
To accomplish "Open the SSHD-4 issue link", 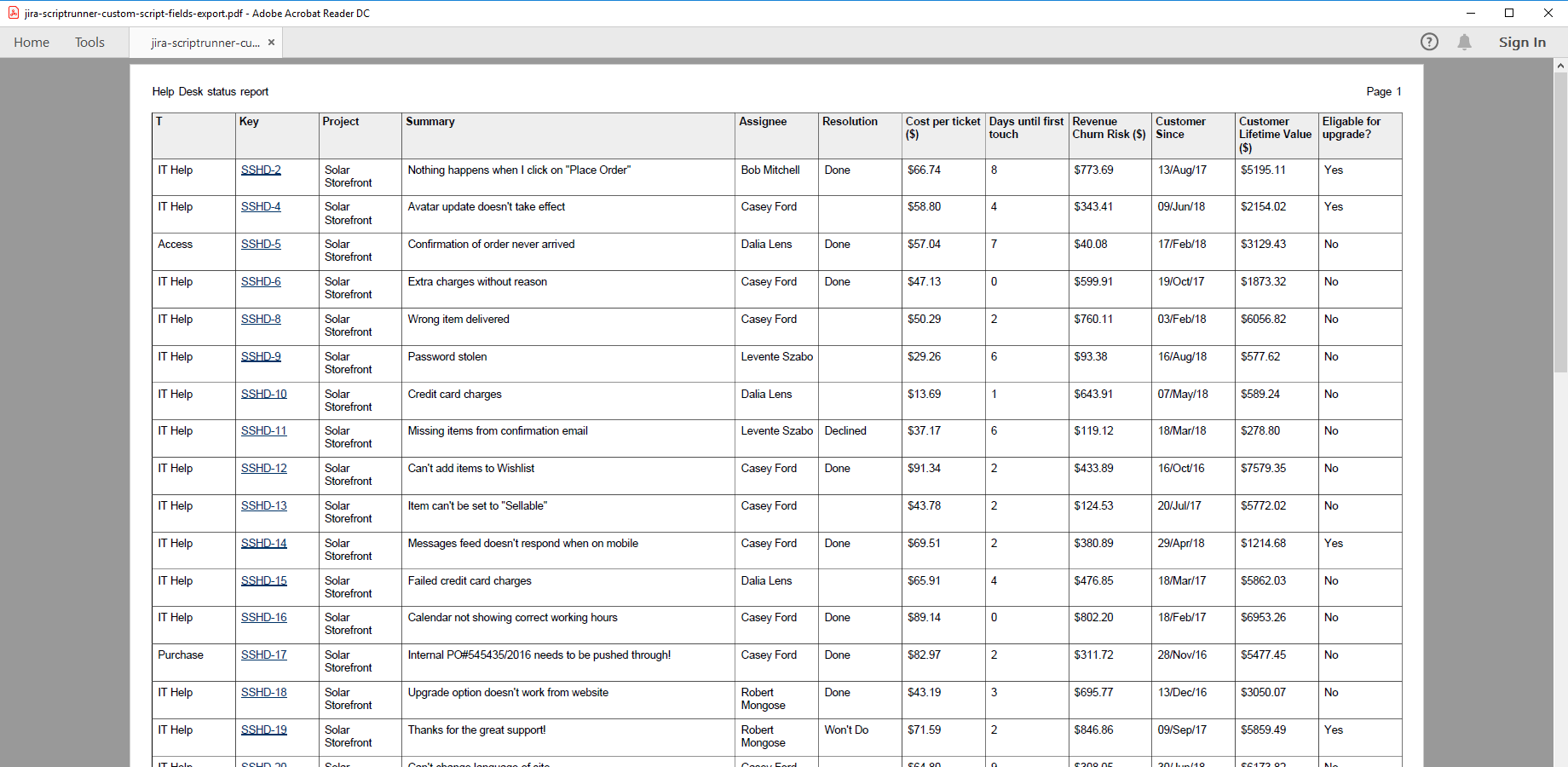I will coord(261,207).
